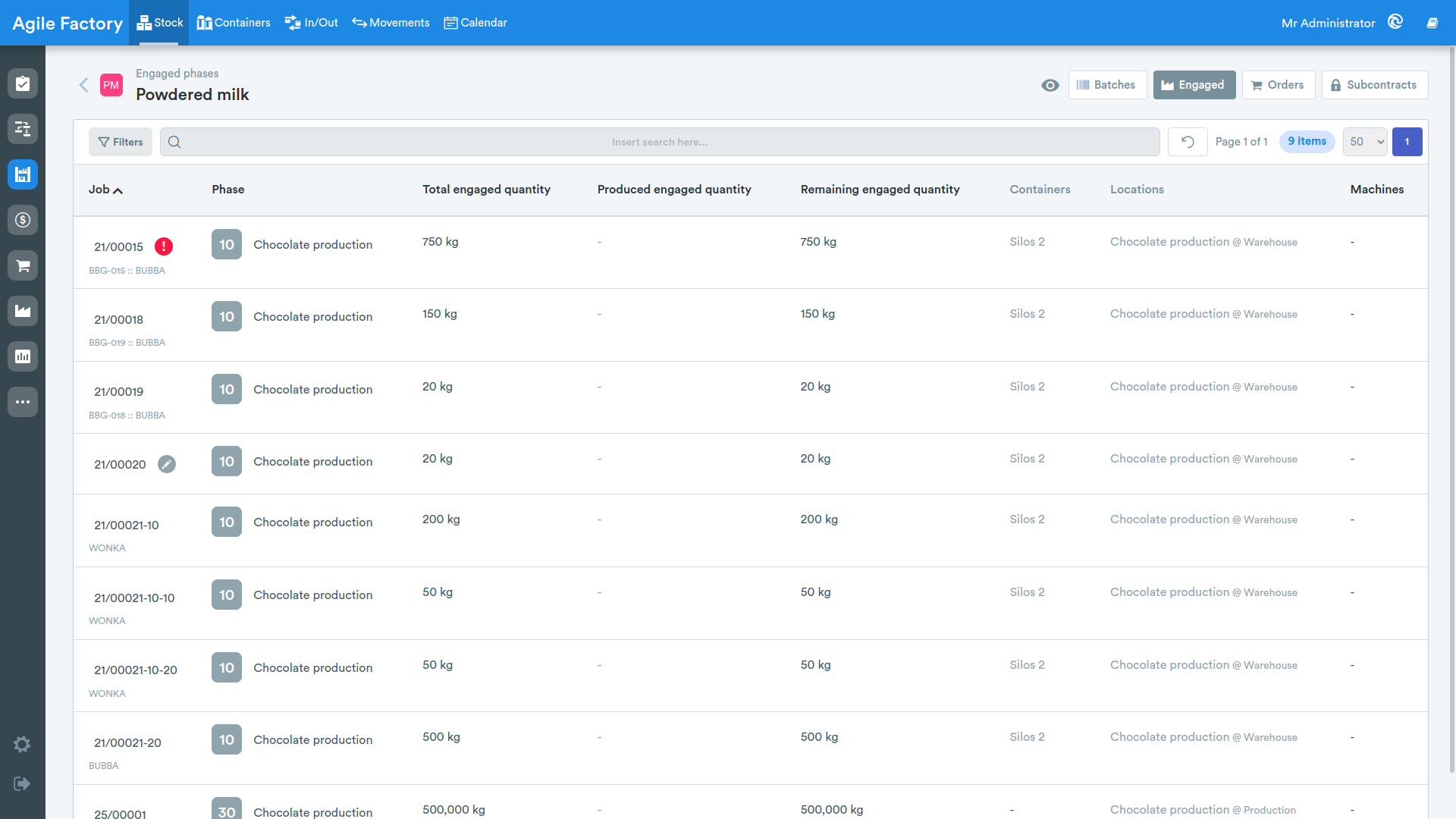
Task: Sort by the Job column header
Action: click(x=105, y=190)
